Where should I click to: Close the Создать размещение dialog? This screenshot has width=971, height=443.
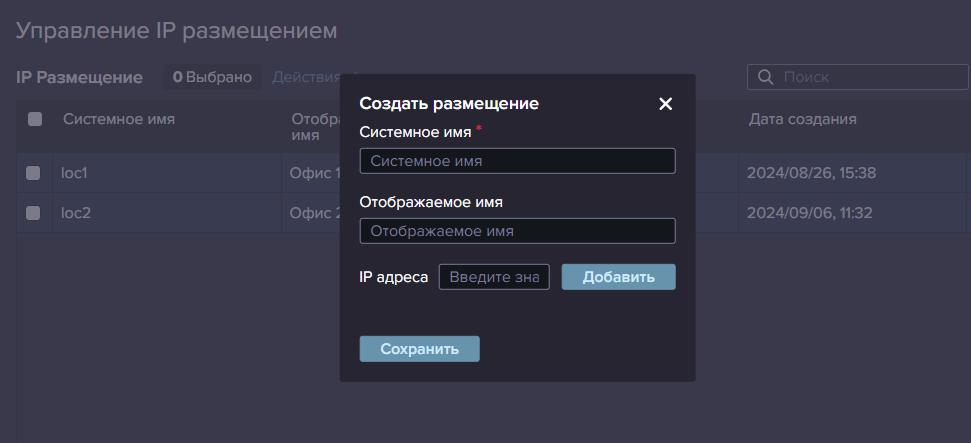point(665,104)
